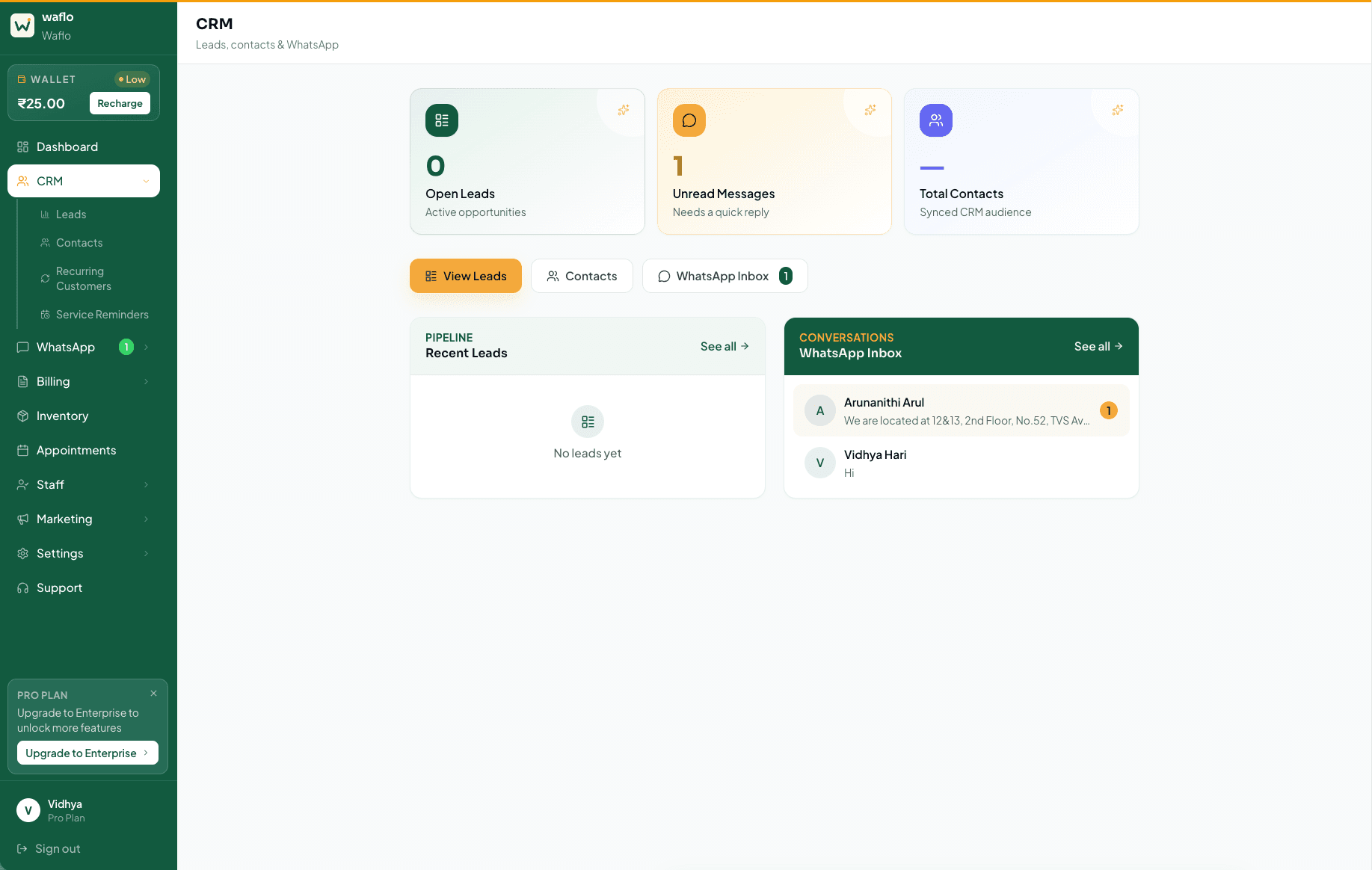The height and width of the screenshot is (870, 1372).
Task: Click the Dashboard grid icon
Action: [x=23, y=146]
